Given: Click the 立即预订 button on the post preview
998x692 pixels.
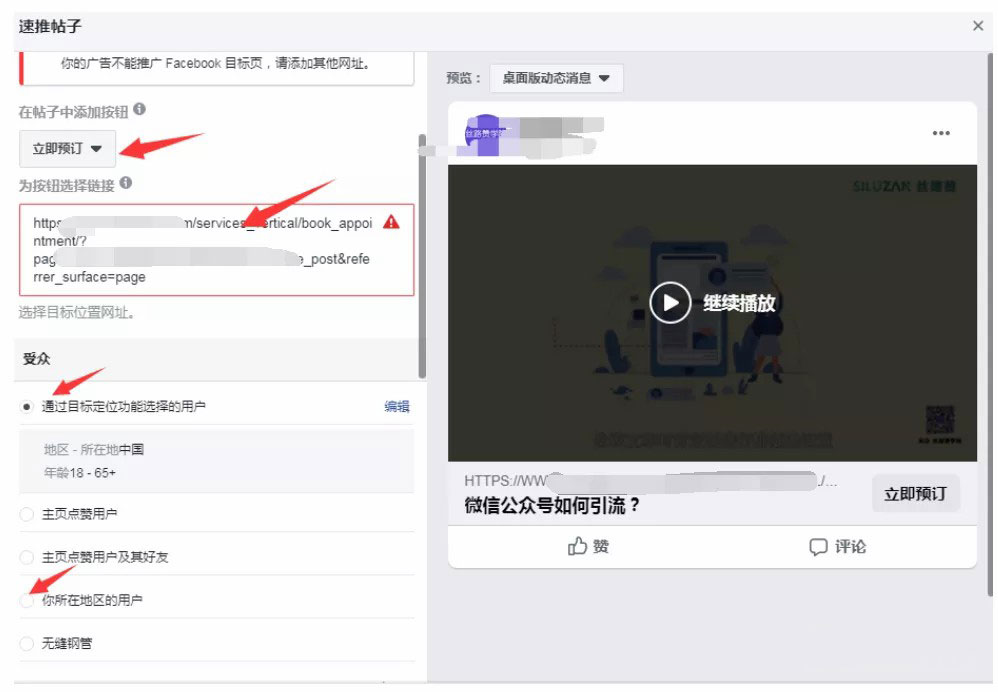Looking at the screenshot, I should (915, 493).
